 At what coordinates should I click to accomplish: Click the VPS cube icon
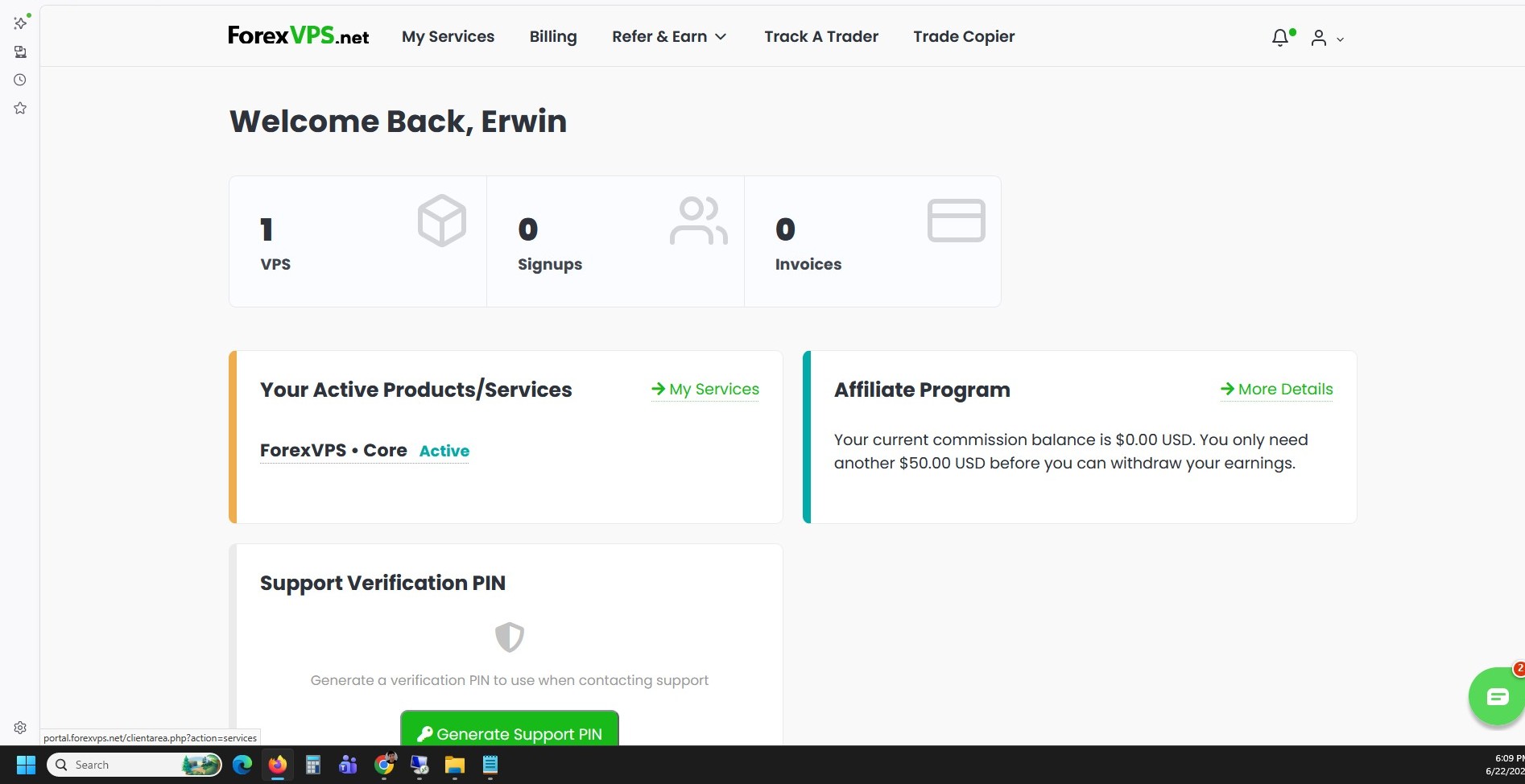[441, 221]
